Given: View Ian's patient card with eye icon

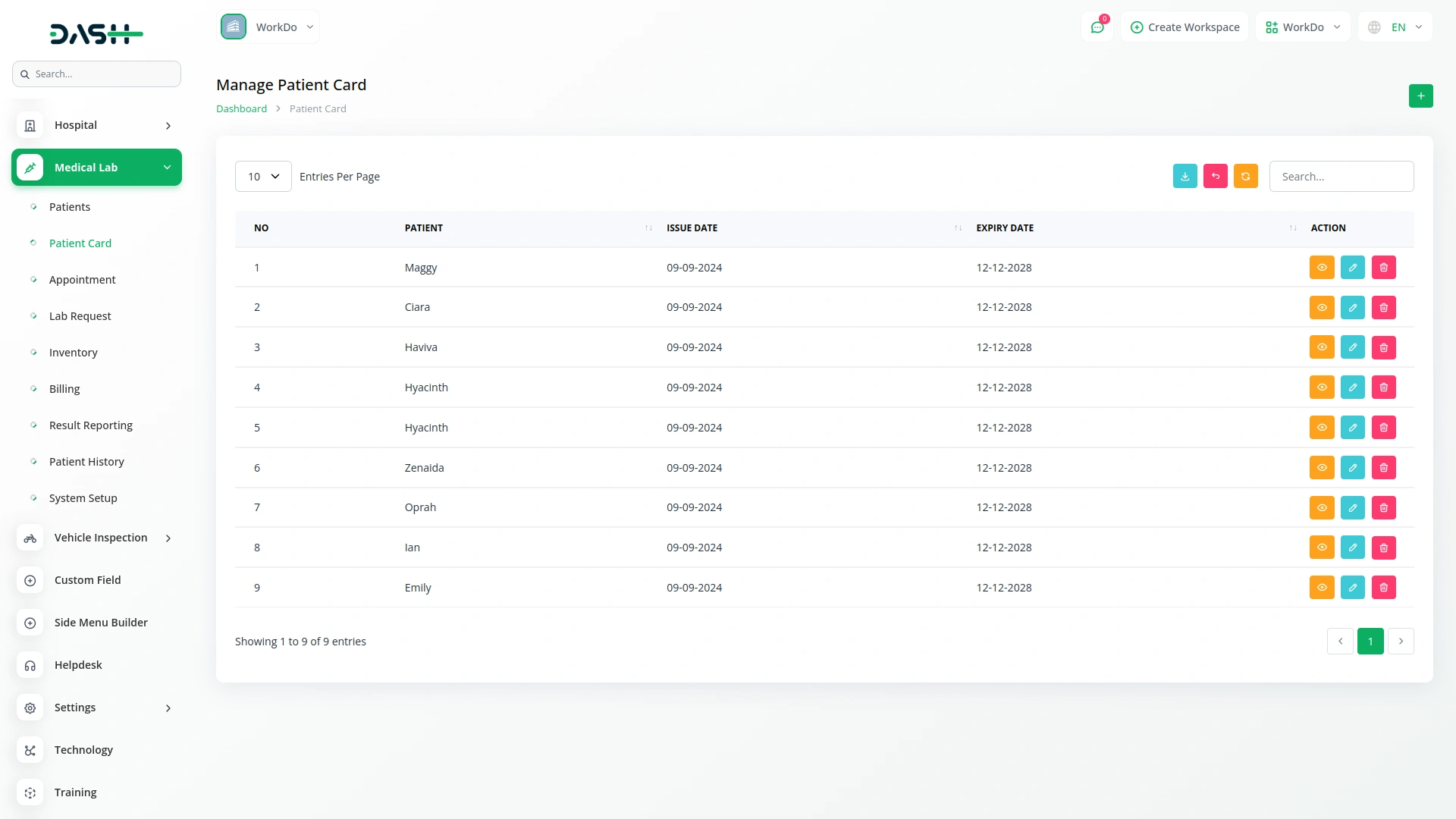Looking at the screenshot, I should (1321, 548).
